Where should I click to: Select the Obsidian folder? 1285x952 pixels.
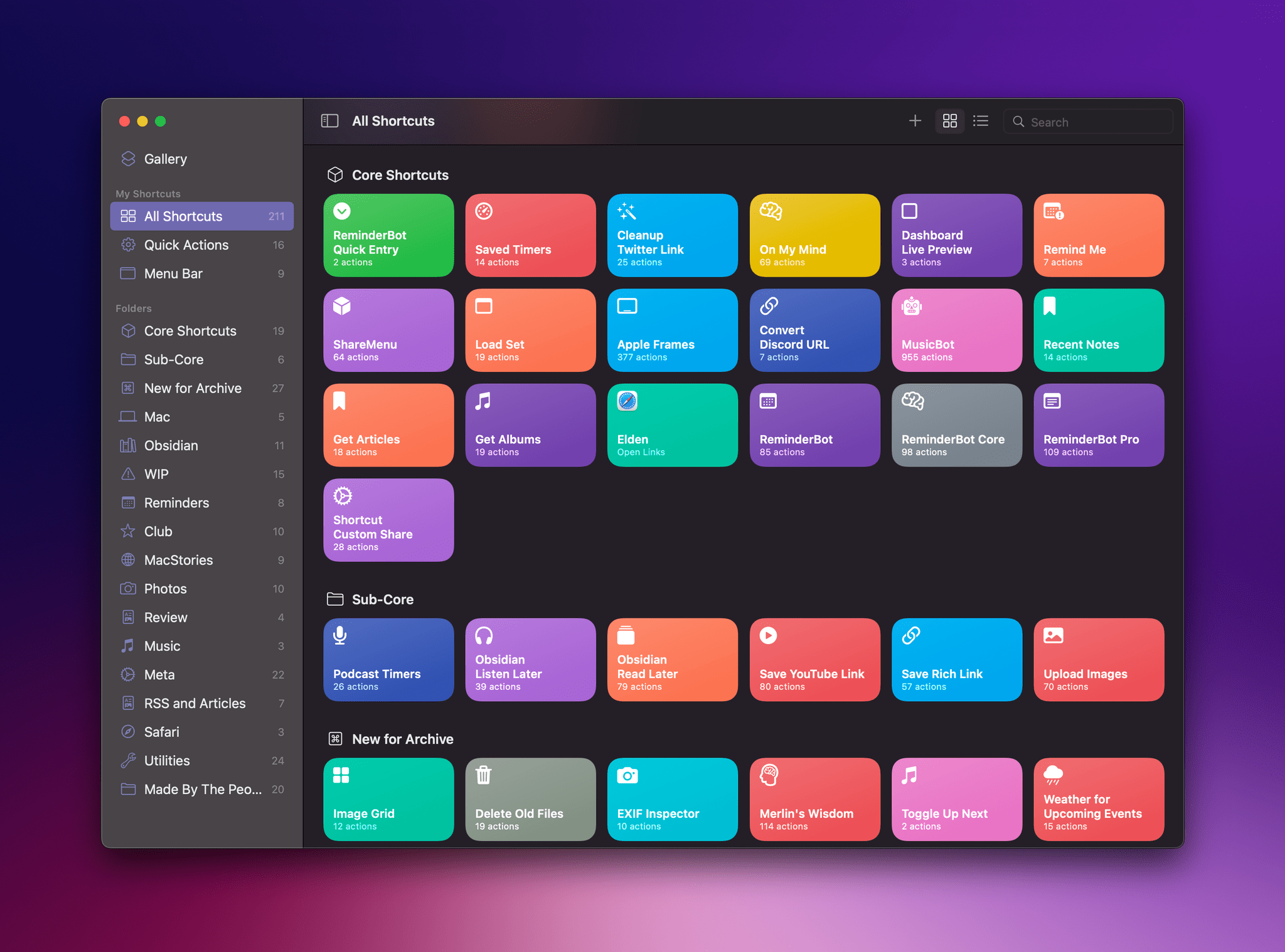[x=202, y=445]
